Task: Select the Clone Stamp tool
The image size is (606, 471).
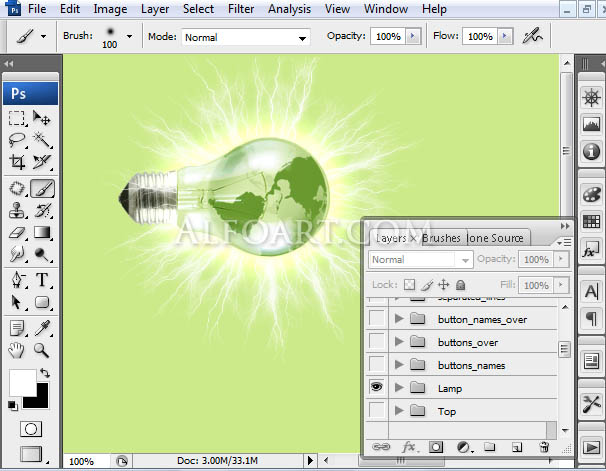Action: click(17, 211)
